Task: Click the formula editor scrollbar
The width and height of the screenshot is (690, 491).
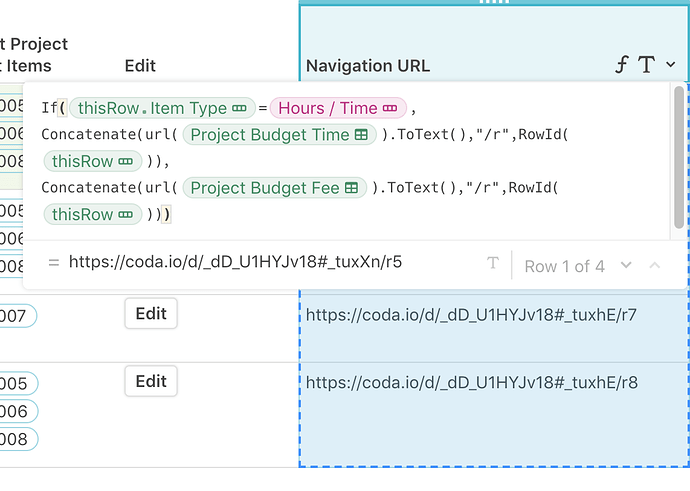Action: tap(681, 160)
